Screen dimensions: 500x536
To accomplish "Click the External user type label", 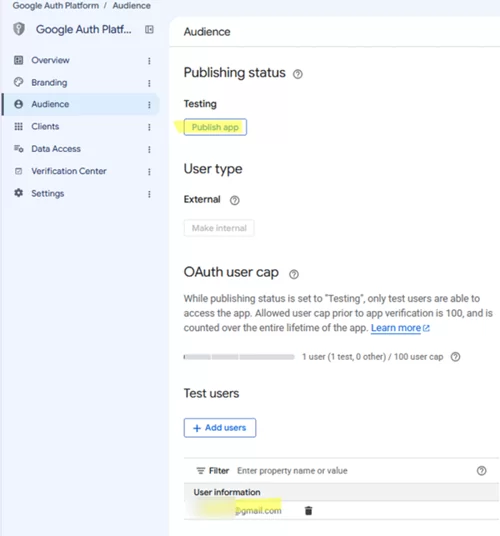I will (x=202, y=199).
